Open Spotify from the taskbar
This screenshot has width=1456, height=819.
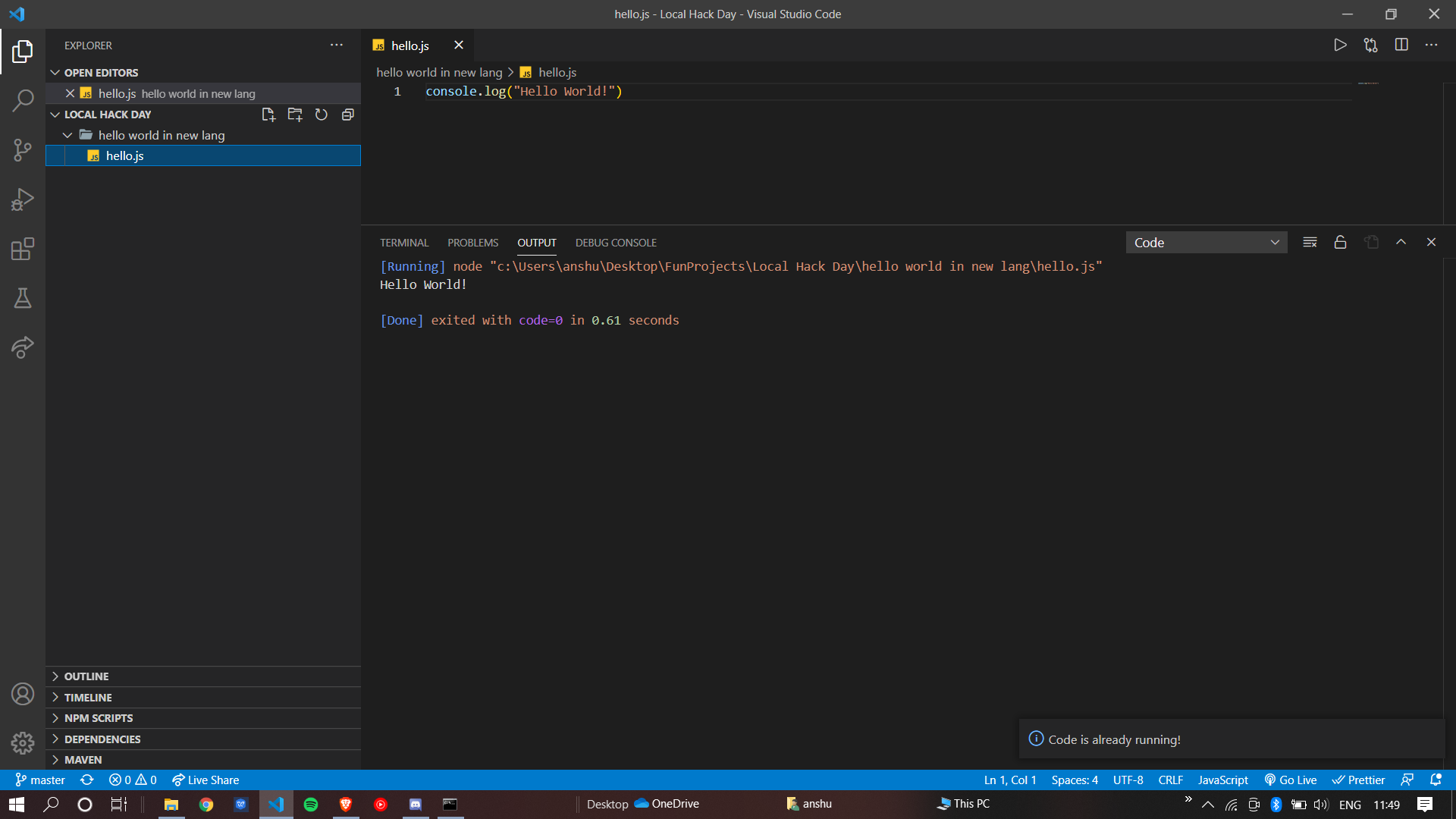pos(311,805)
